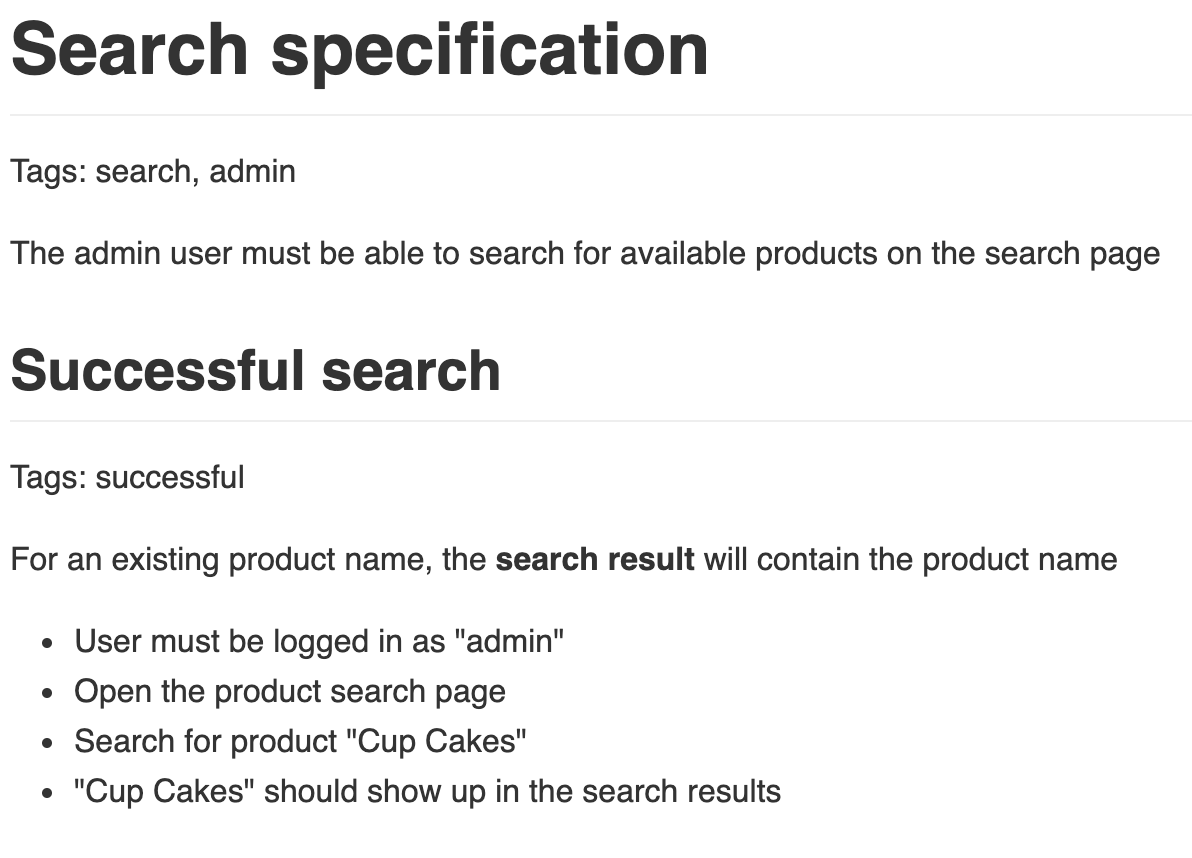Select the "Open the product search page" step

[290, 691]
